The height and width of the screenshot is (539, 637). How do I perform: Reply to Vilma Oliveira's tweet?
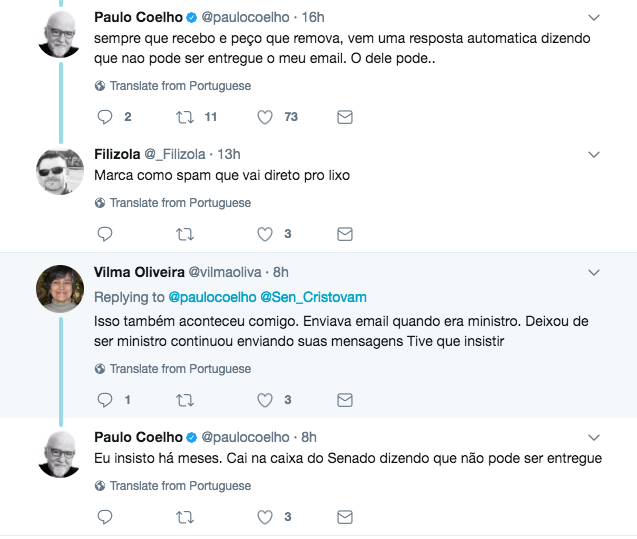[x=105, y=400]
